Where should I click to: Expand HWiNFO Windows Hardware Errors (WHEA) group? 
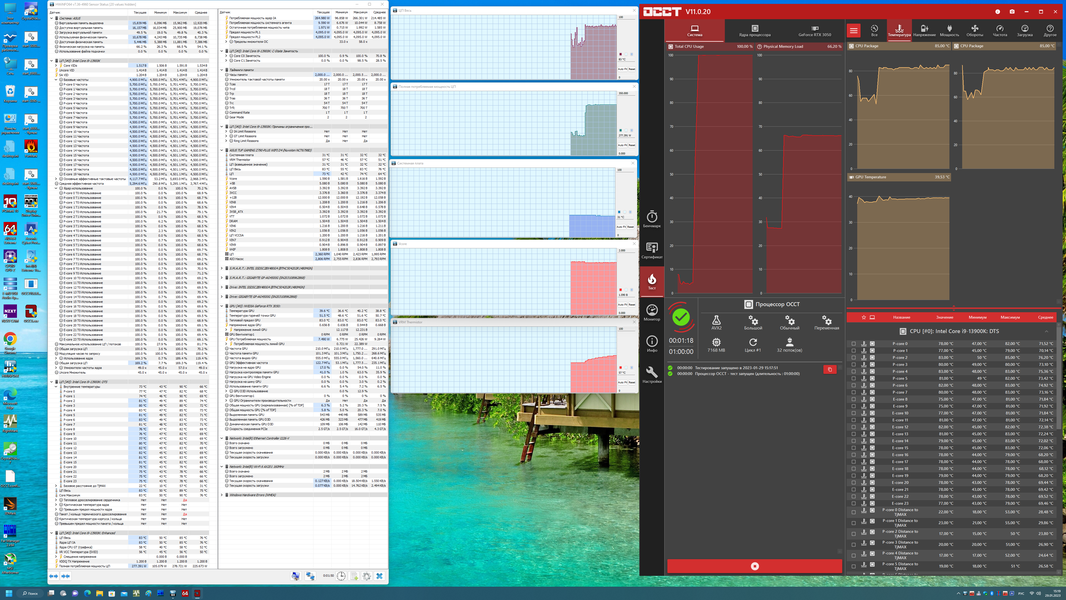click(222, 495)
